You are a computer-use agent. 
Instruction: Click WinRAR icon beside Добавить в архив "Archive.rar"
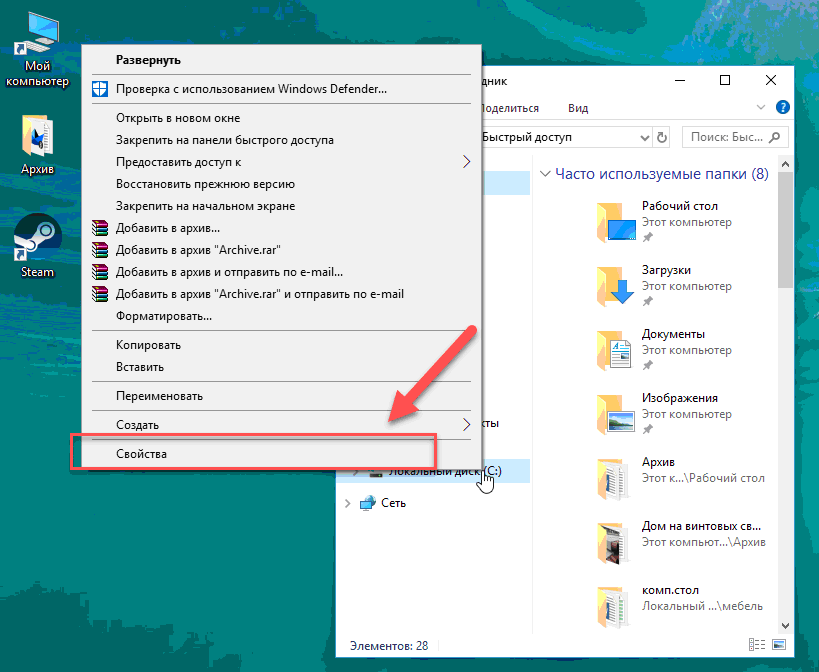[x=100, y=250]
